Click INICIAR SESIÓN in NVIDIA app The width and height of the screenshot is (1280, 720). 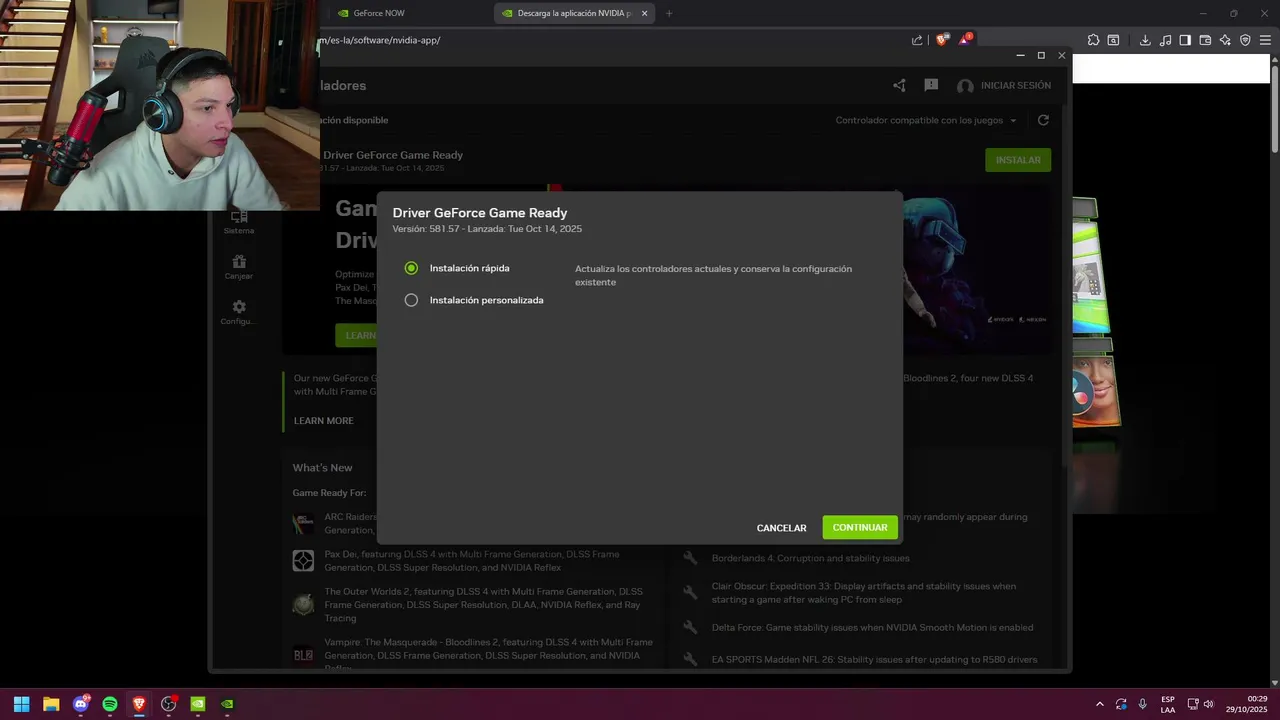1016,86
